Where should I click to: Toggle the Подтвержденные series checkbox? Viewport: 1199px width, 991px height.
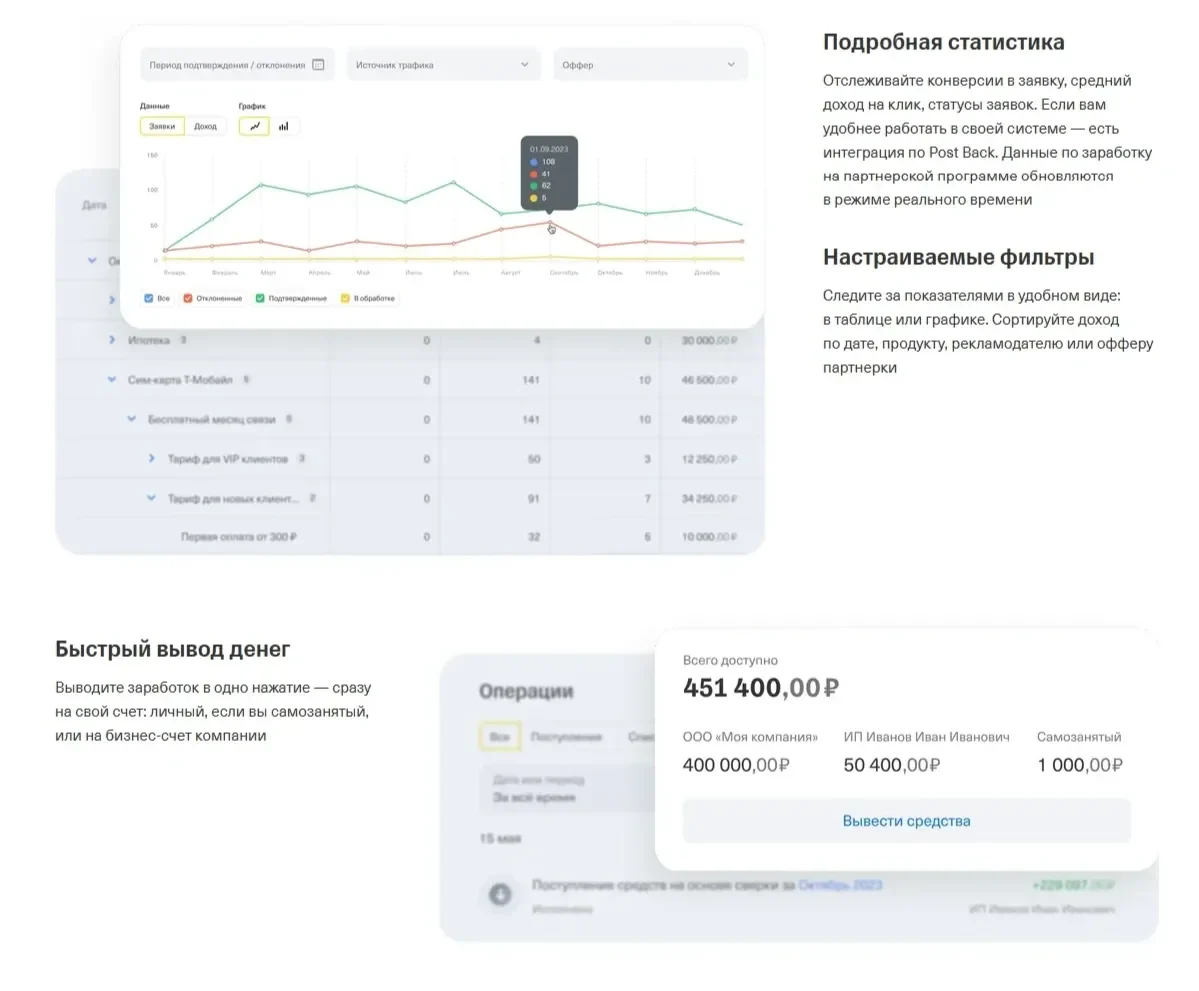pos(260,298)
